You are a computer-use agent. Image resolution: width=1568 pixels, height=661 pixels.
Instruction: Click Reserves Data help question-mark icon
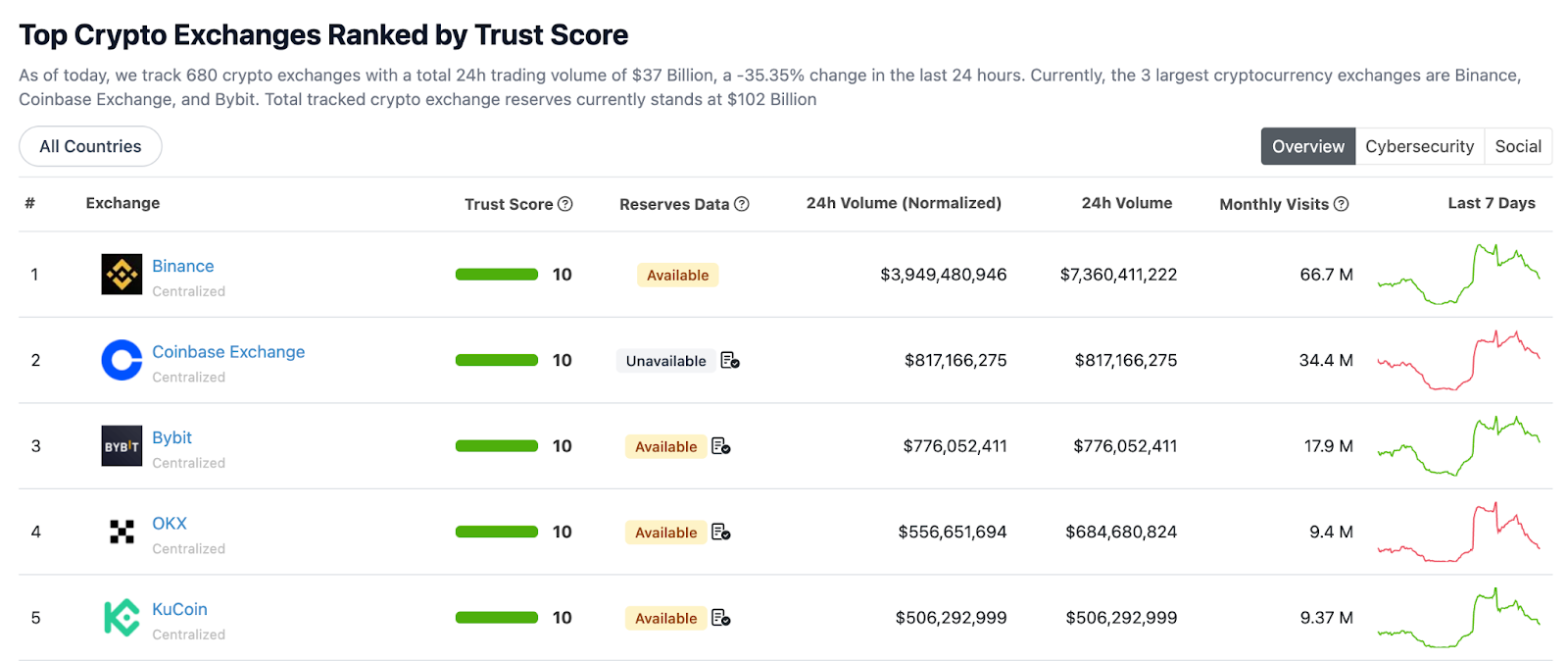pyautogui.click(x=742, y=204)
